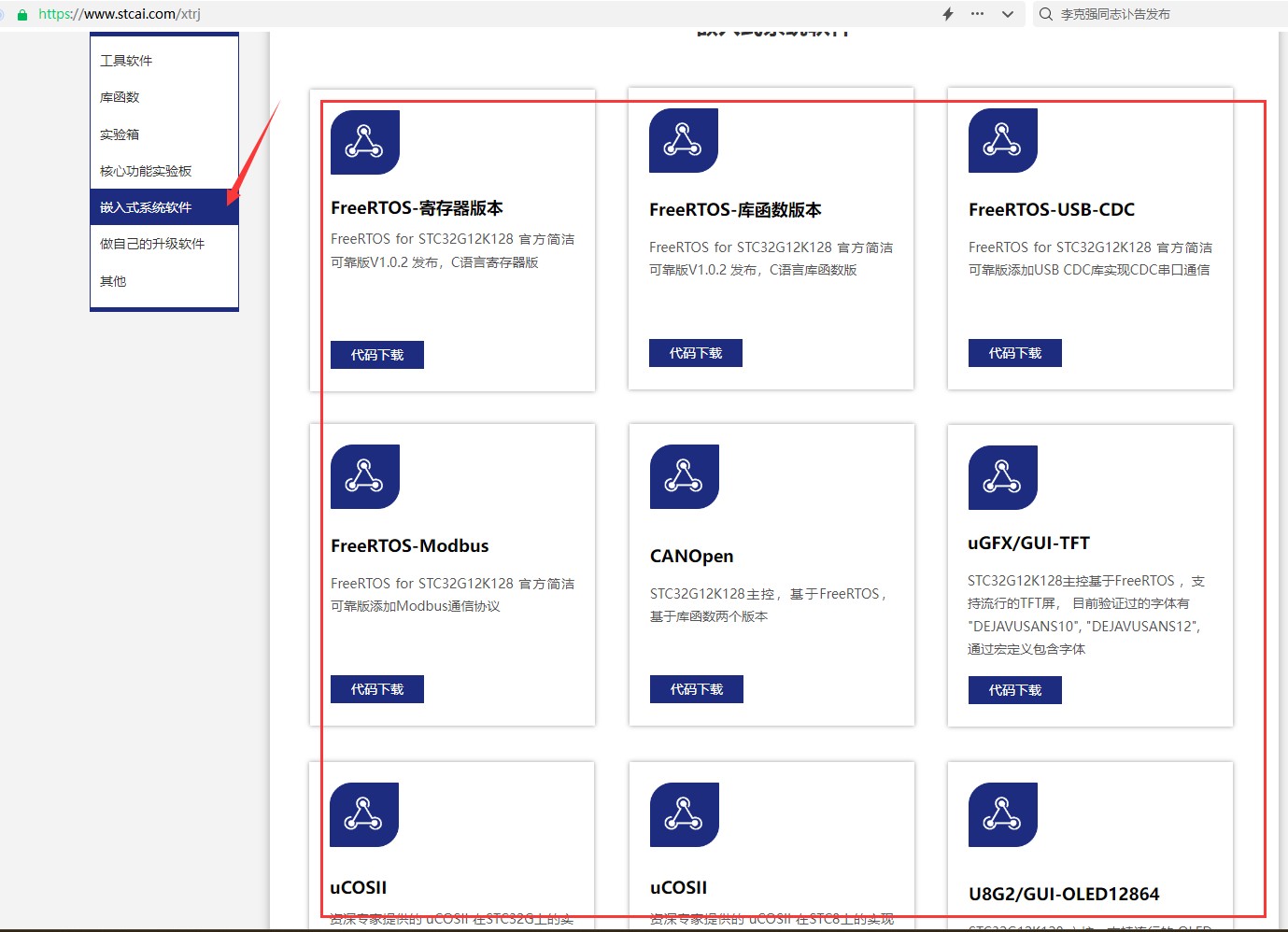Click the URL www.stcai.com/xtrj address field
Screen dimensions: 1288x932
(120, 14)
